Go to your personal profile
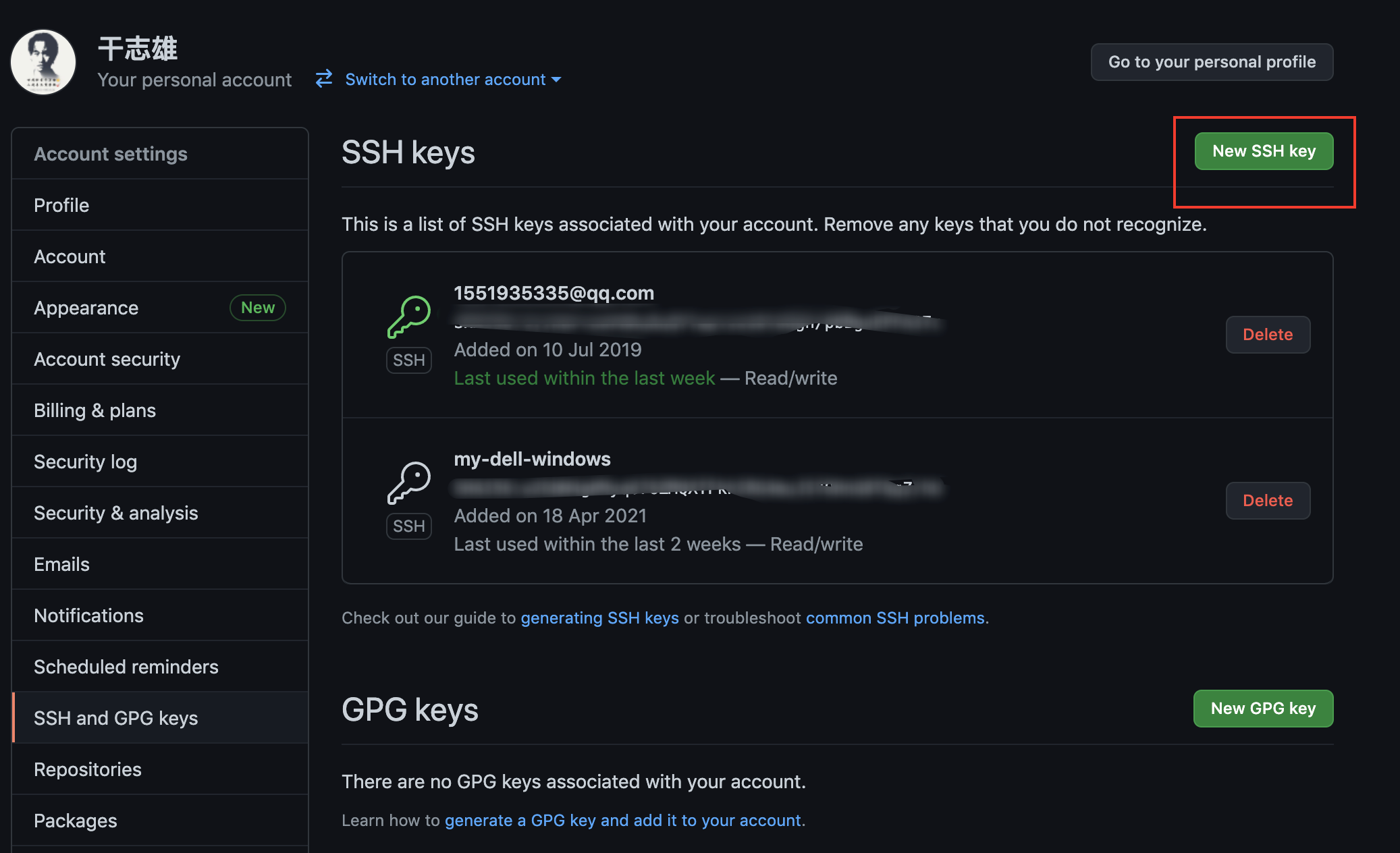Screen dimensions: 1400x853 (1212, 62)
